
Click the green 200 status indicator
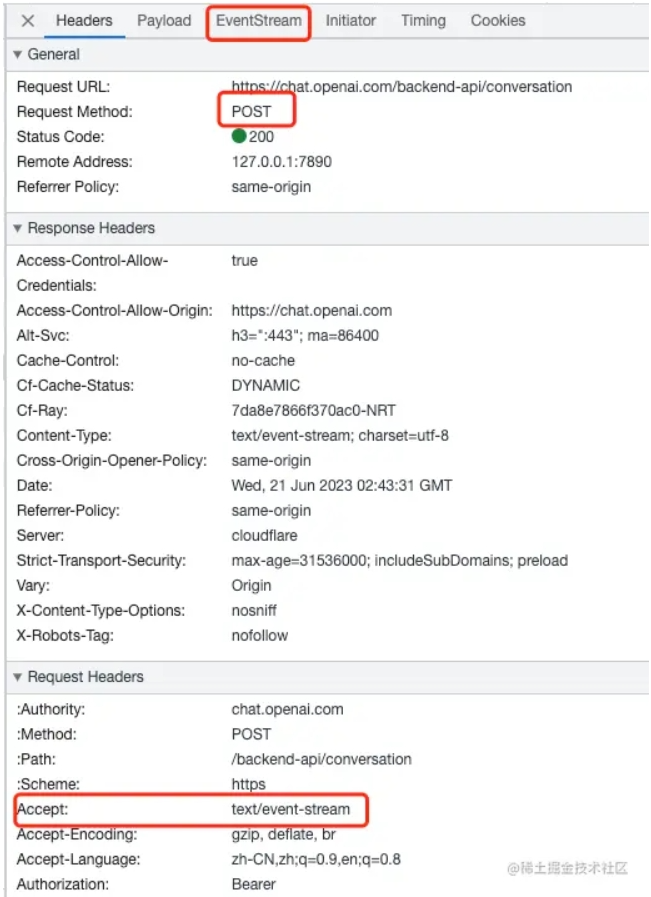239,137
